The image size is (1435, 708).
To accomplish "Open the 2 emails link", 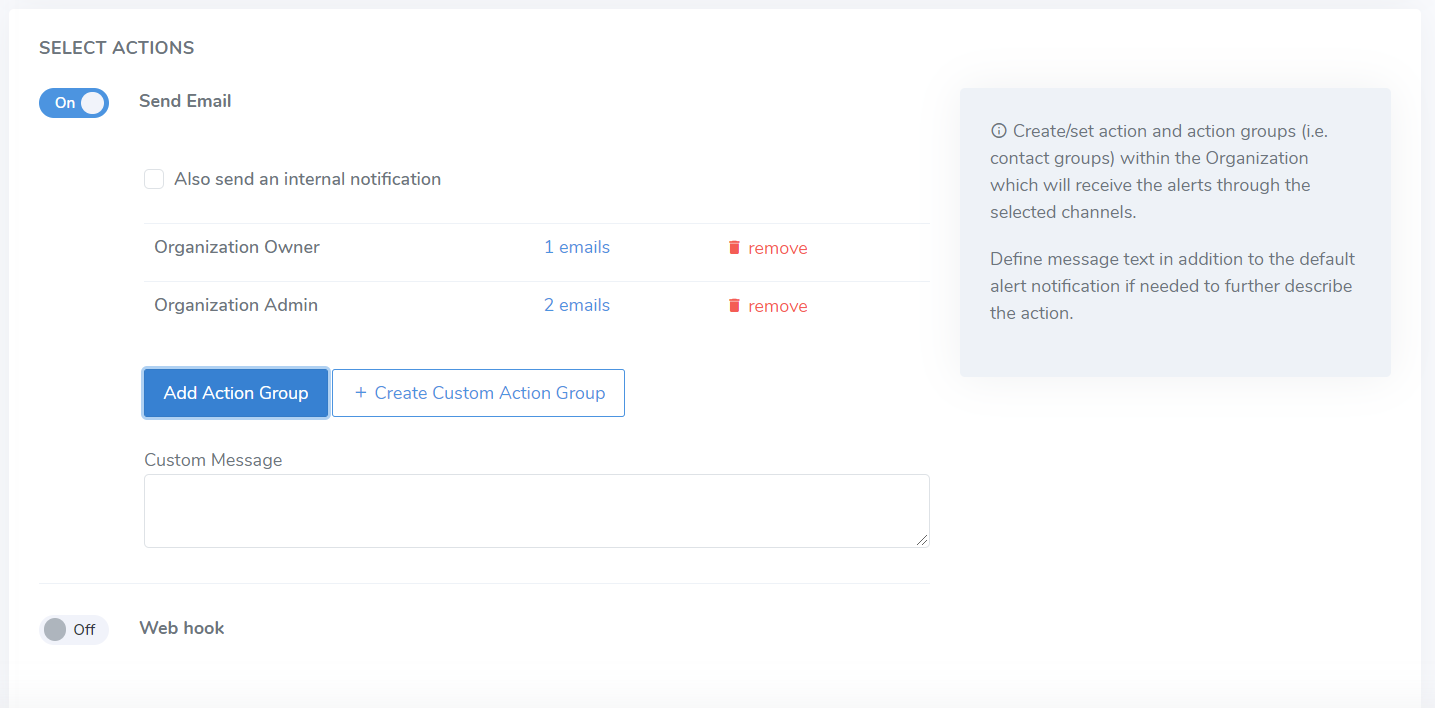I will tap(577, 305).
